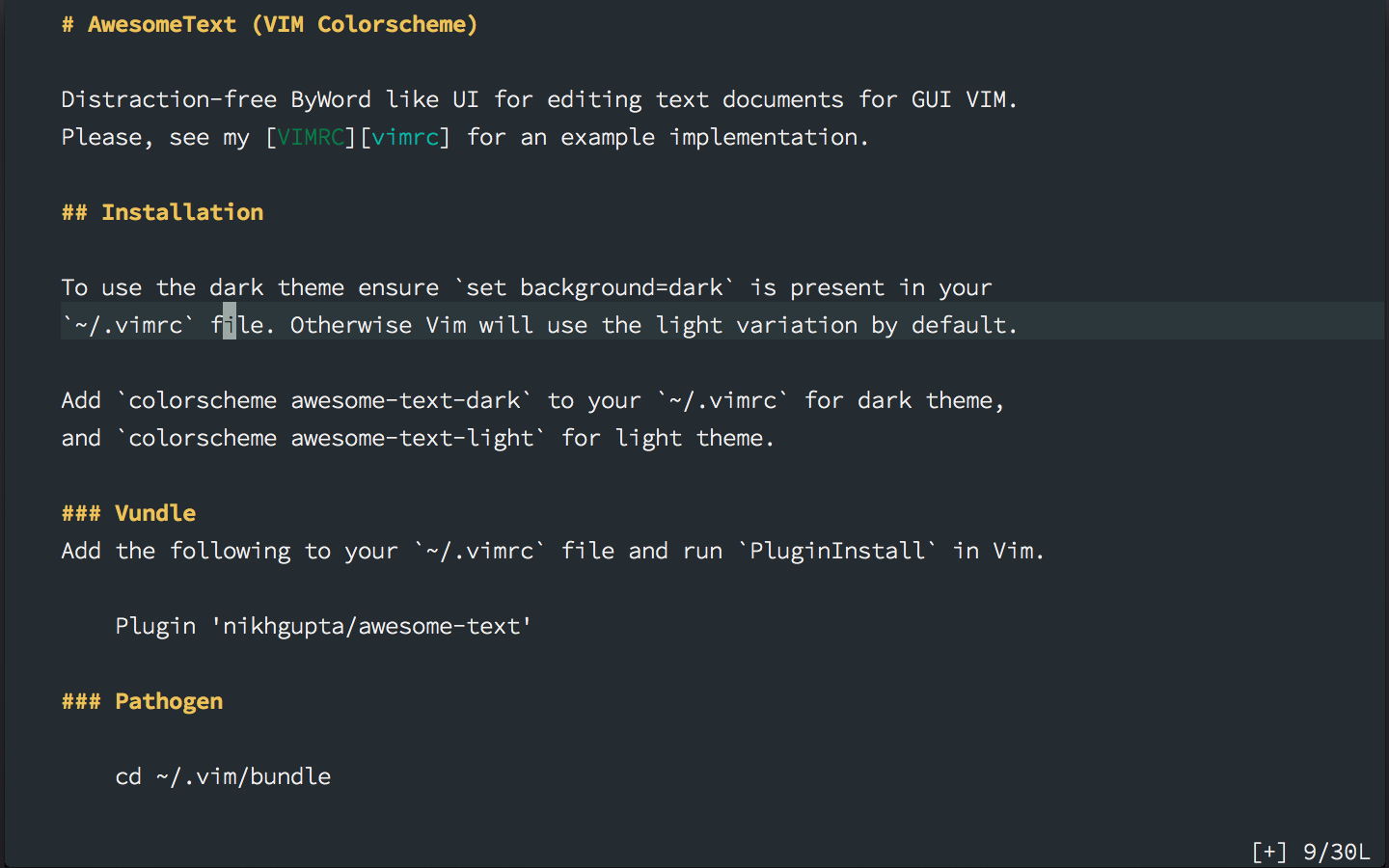Click the 'VIMRC' link text
Viewport: 1389px width, 868px height.
(x=311, y=137)
